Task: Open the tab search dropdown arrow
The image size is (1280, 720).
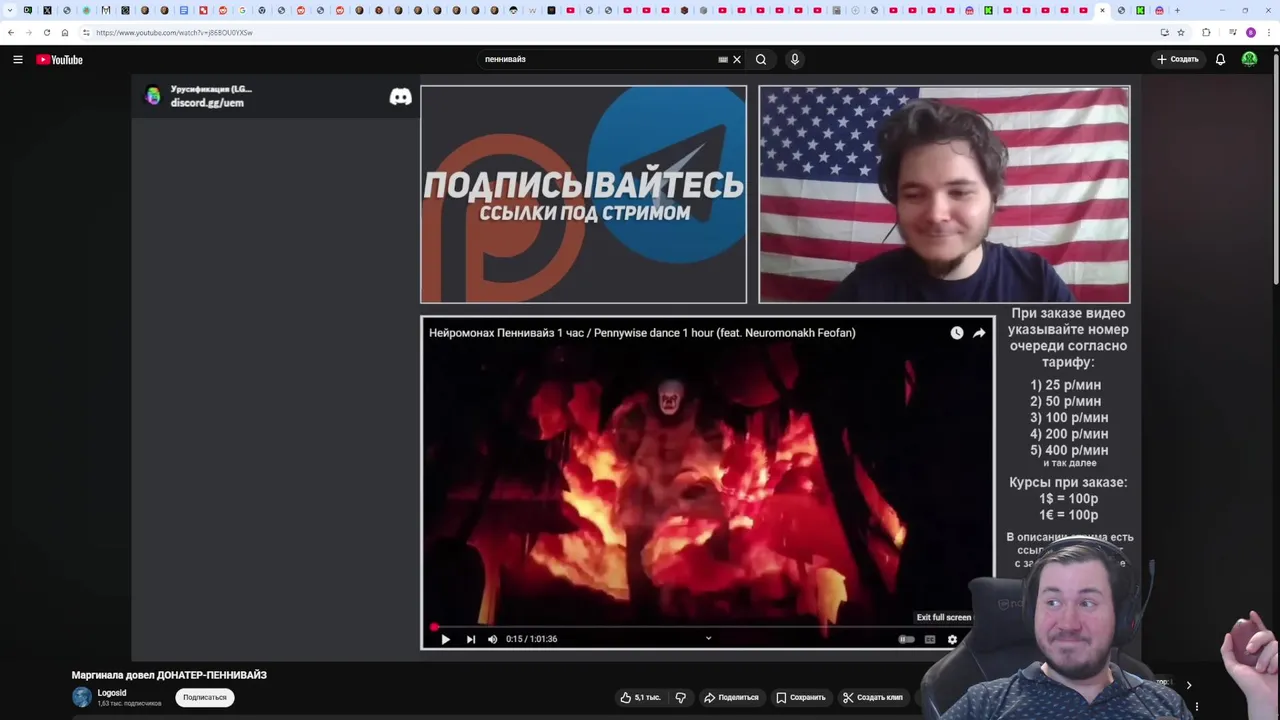Action: (9, 10)
